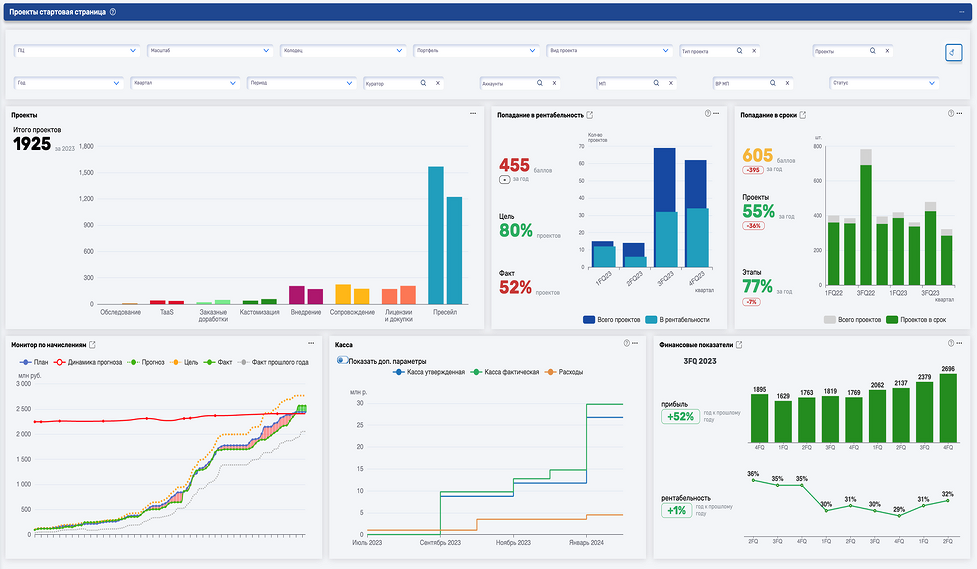
Task: Clear the ВР МП filter with X
Action: coord(787,82)
